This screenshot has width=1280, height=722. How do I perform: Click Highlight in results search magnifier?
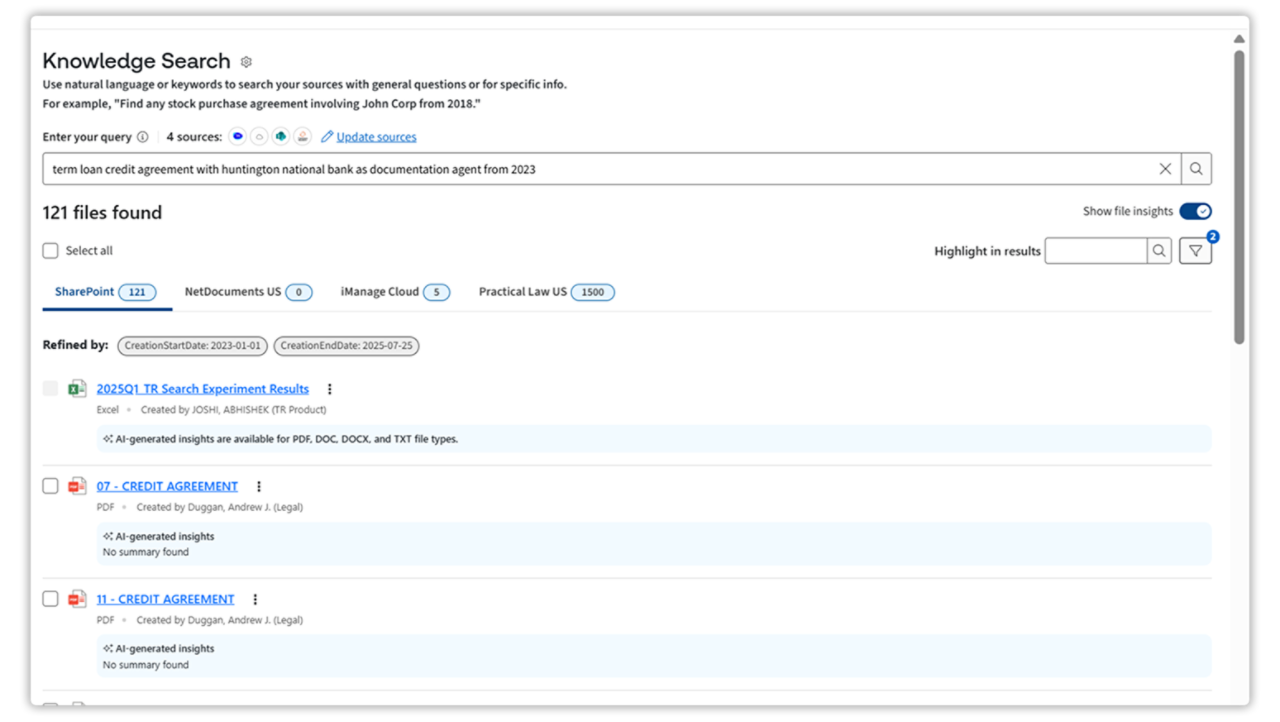(1158, 250)
